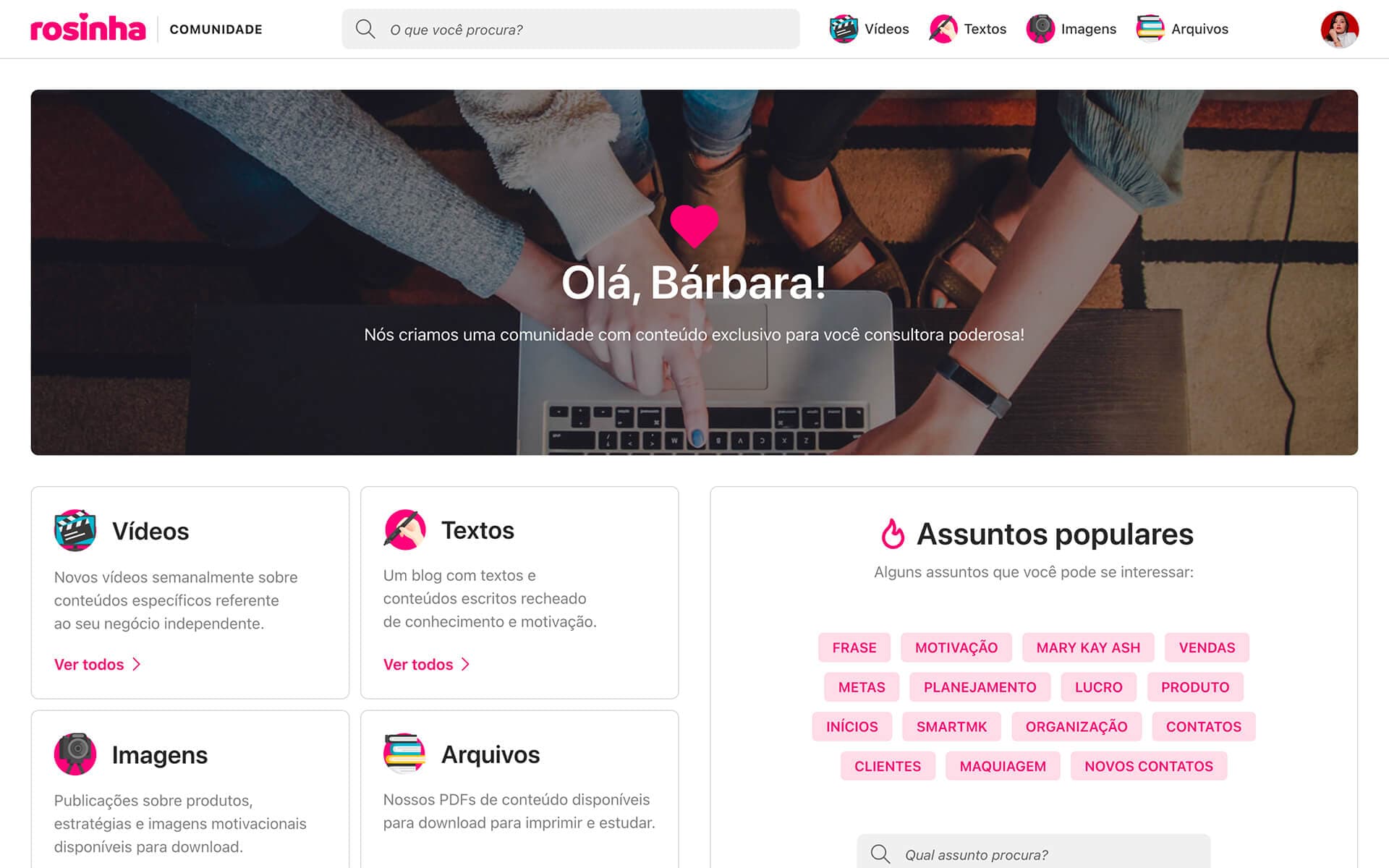
Task: Focus the 'O que você procura?' search field
Action: pos(571,29)
